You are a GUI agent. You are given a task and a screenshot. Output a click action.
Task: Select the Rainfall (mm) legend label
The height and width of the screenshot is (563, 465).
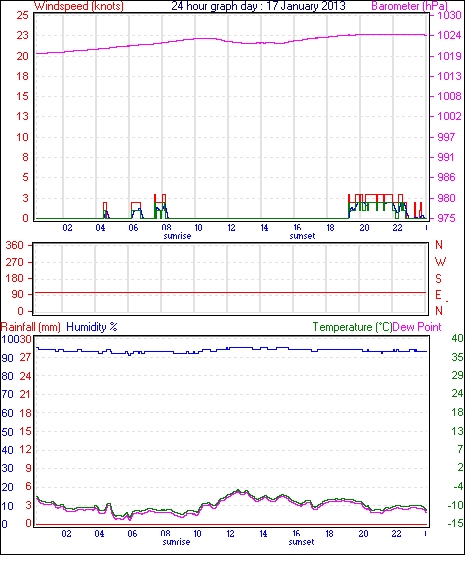tap(31, 327)
